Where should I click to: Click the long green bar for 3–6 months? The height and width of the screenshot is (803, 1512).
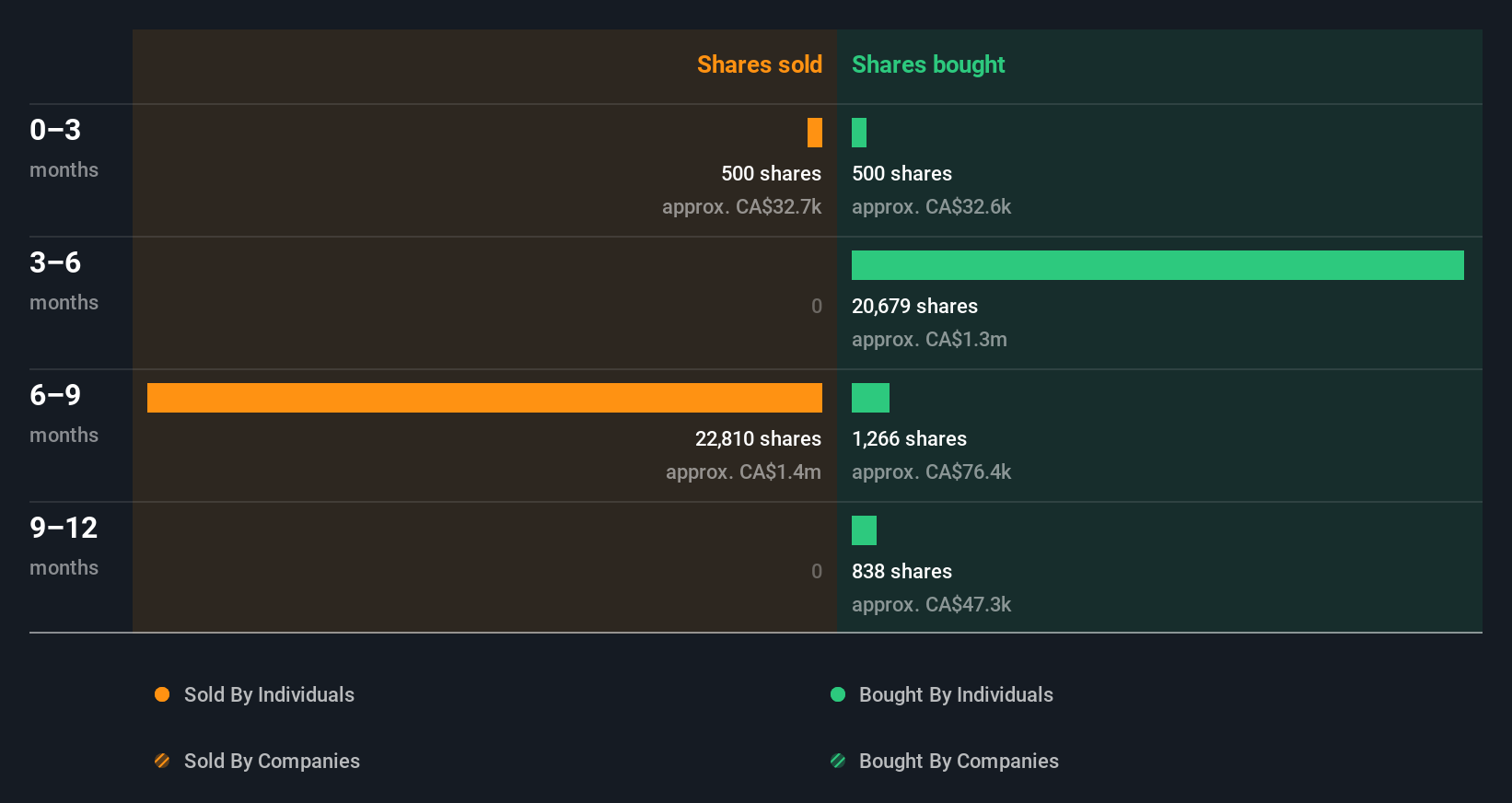pyautogui.click(x=1157, y=265)
